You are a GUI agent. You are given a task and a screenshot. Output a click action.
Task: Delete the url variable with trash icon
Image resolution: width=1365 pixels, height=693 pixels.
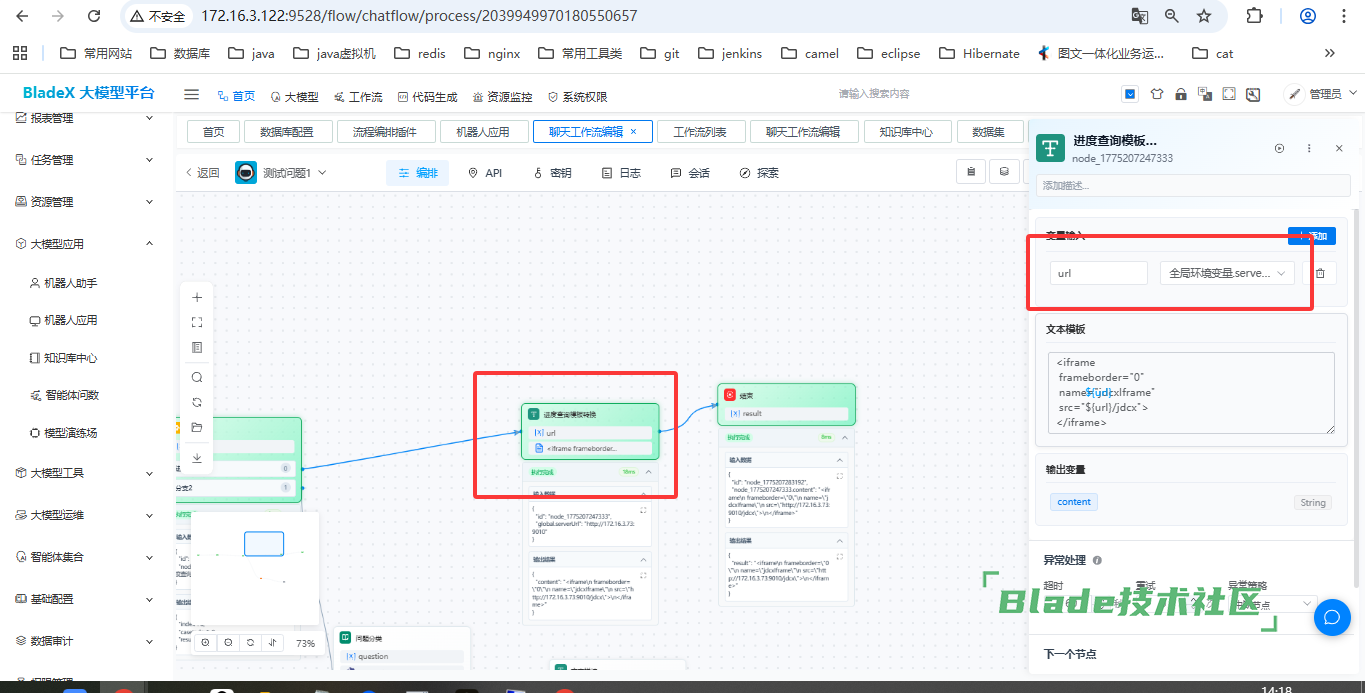1320,273
